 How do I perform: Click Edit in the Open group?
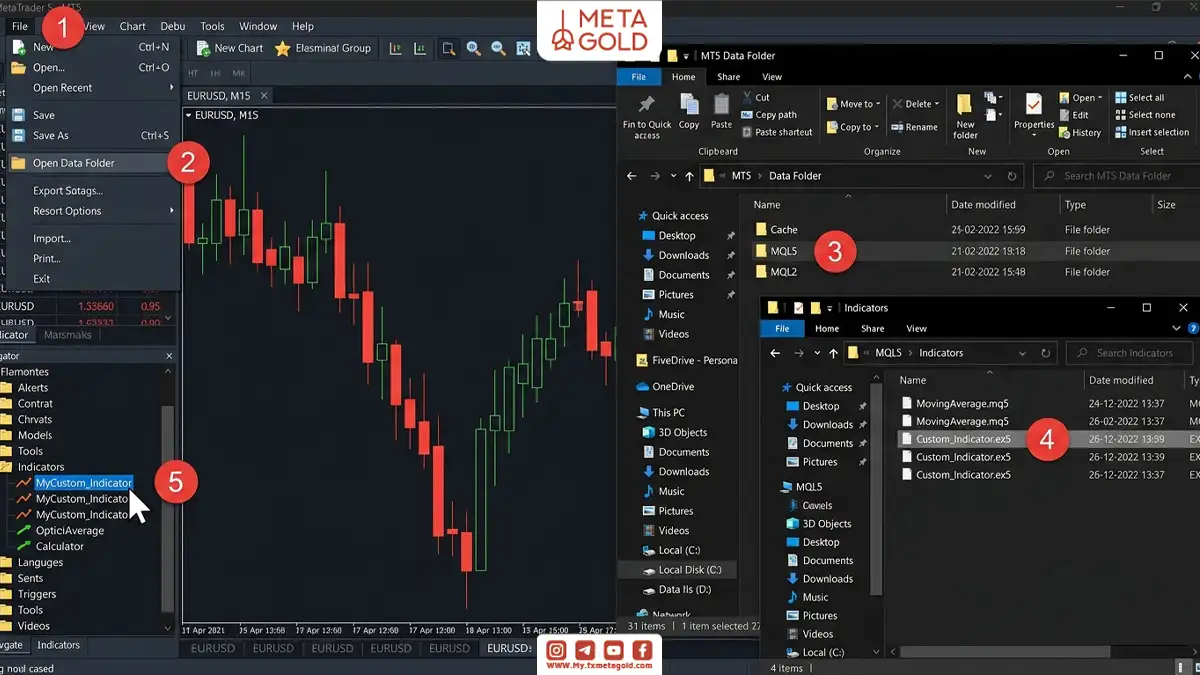click(x=1073, y=115)
